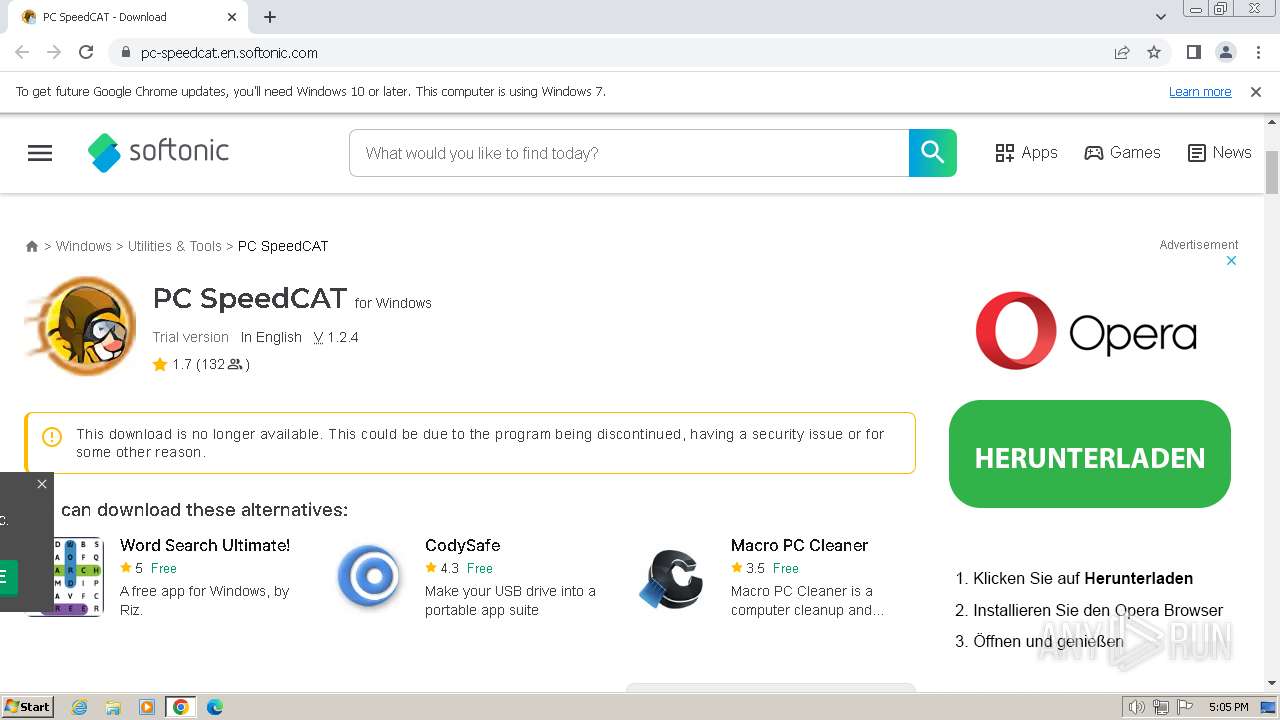Screen dimensions: 1280x720
Task: Reload the current page
Action: coord(86,52)
